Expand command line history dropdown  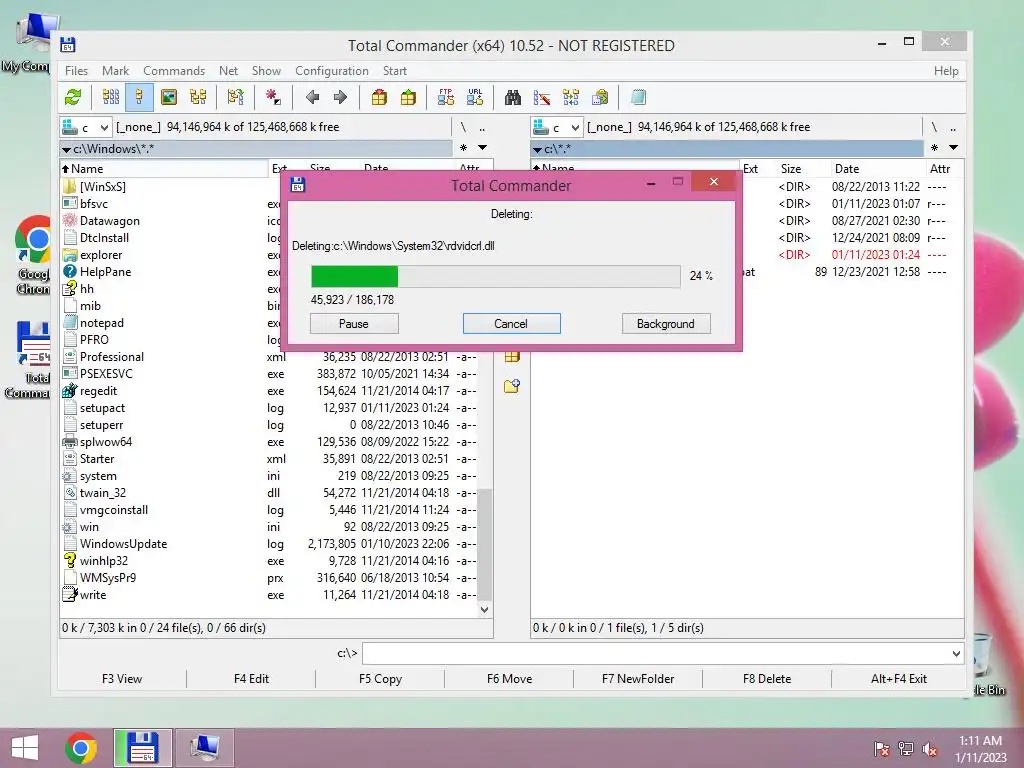point(956,654)
